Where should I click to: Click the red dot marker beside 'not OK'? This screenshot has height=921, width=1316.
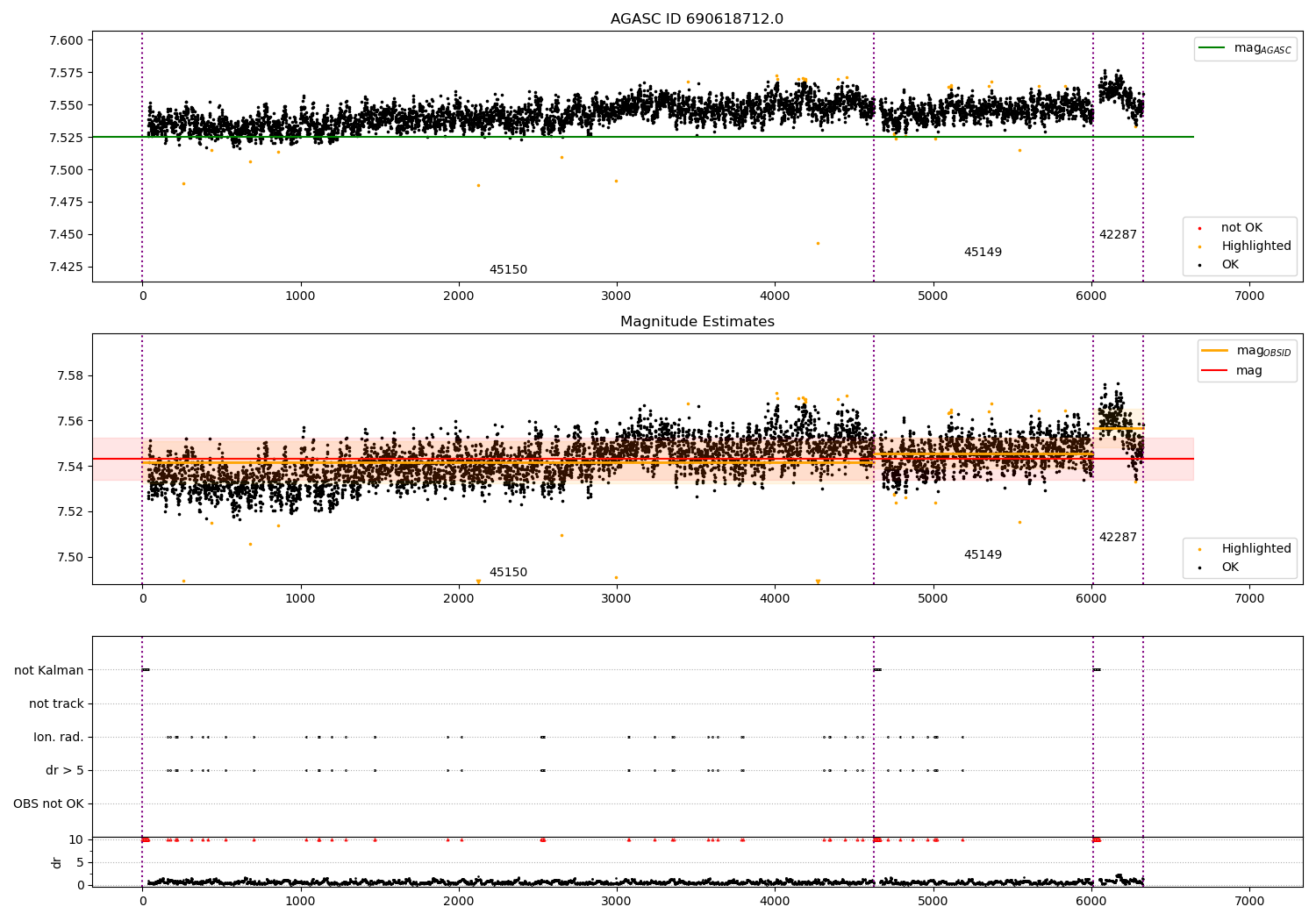tap(1199, 228)
